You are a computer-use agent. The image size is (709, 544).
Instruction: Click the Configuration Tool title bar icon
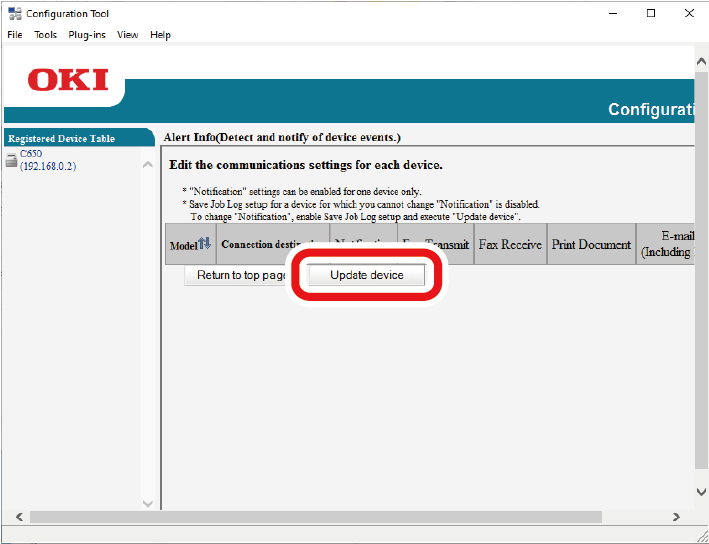point(13,13)
